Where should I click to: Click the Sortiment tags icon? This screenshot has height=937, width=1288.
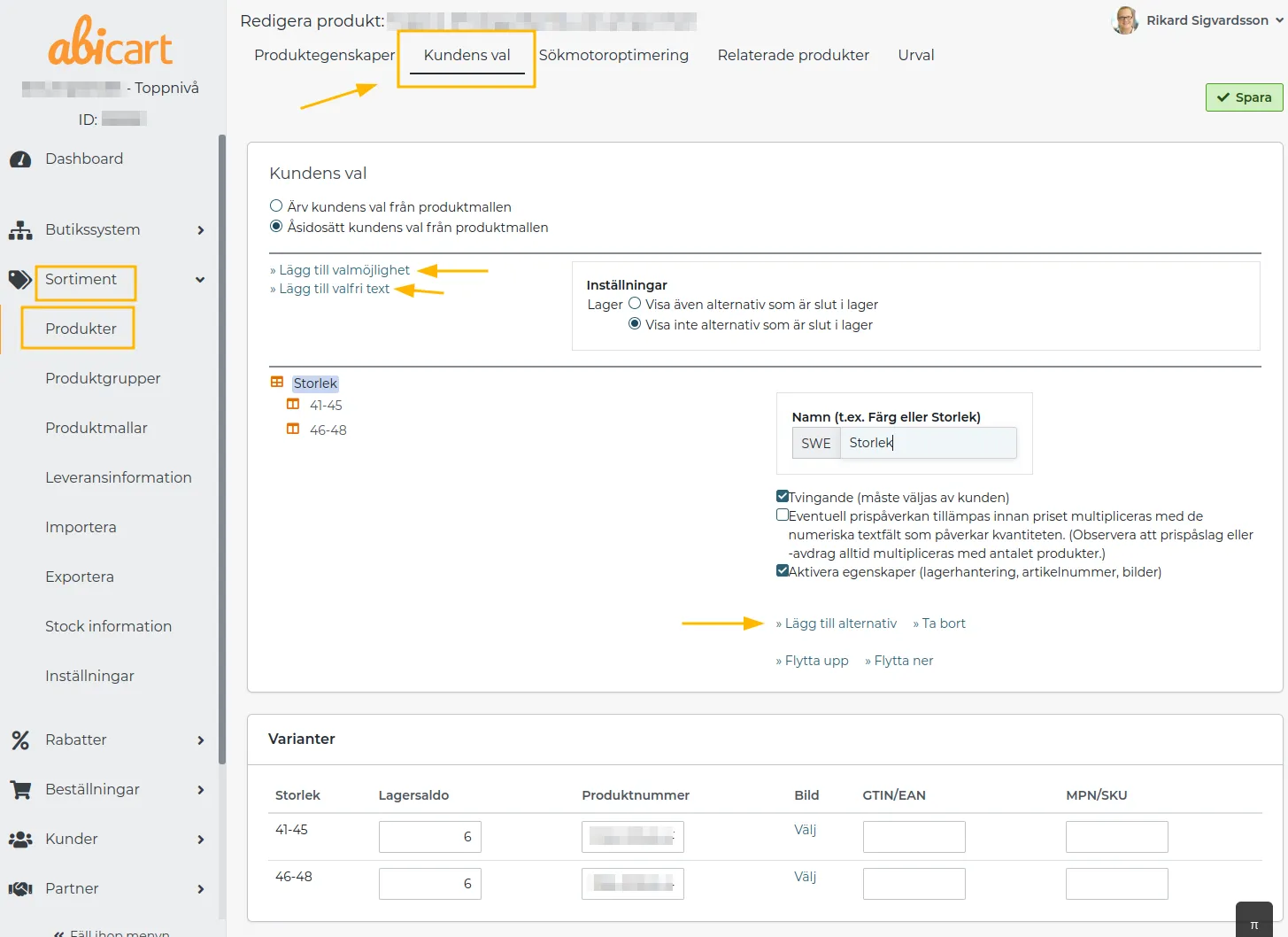point(20,280)
